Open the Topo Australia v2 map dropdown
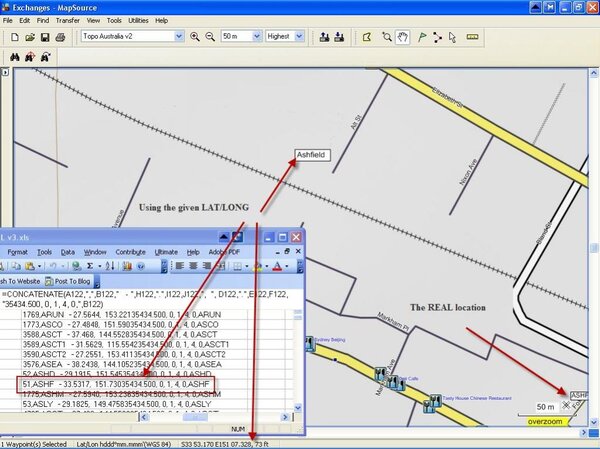 click(x=179, y=37)
